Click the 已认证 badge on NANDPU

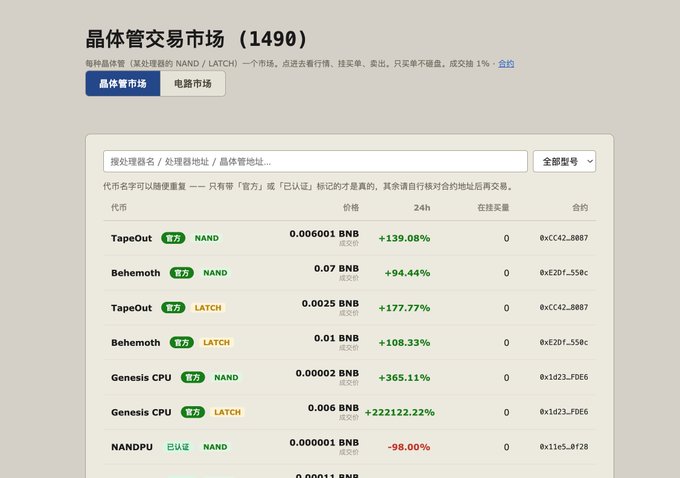pyautogui.click(x=178, y=447)
